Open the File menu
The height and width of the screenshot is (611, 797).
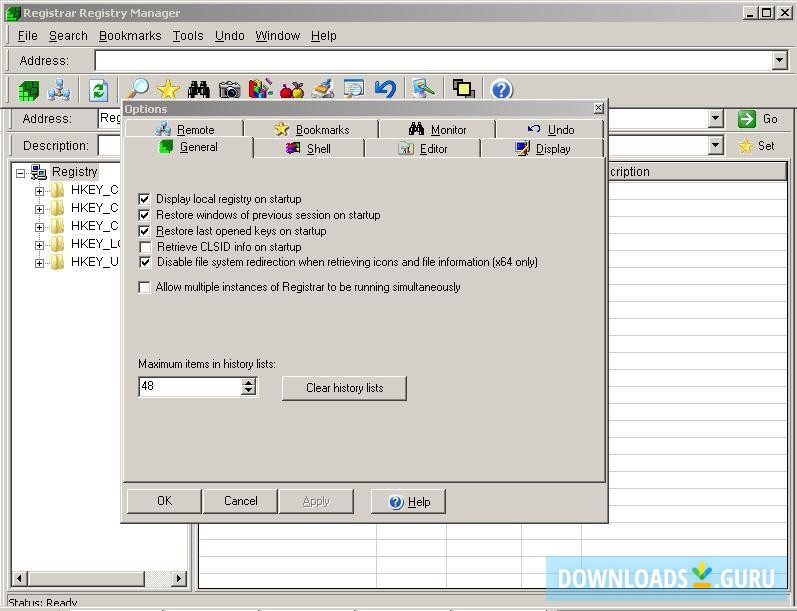[x=27, y=36]
